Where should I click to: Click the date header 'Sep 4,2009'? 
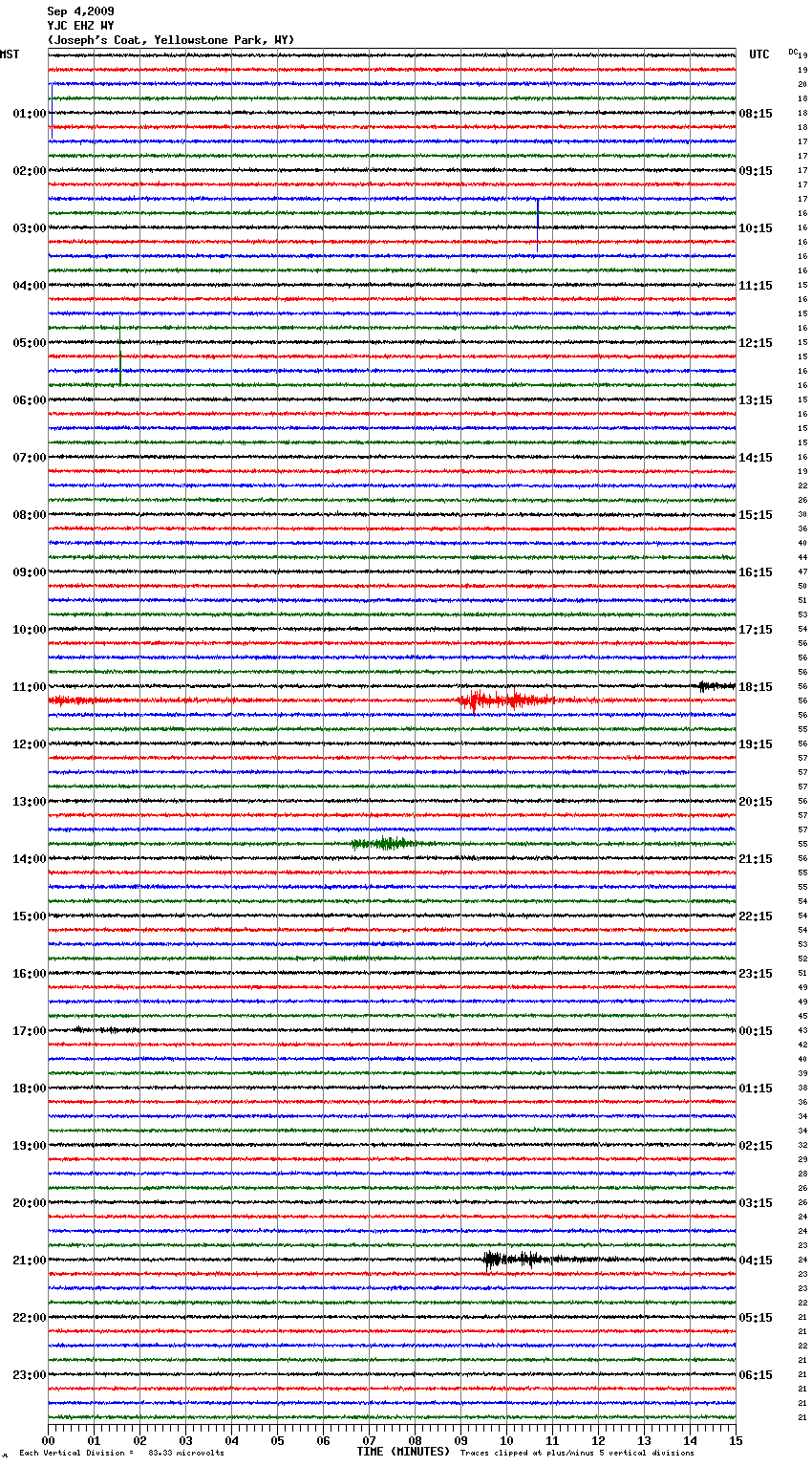[81, 11]
